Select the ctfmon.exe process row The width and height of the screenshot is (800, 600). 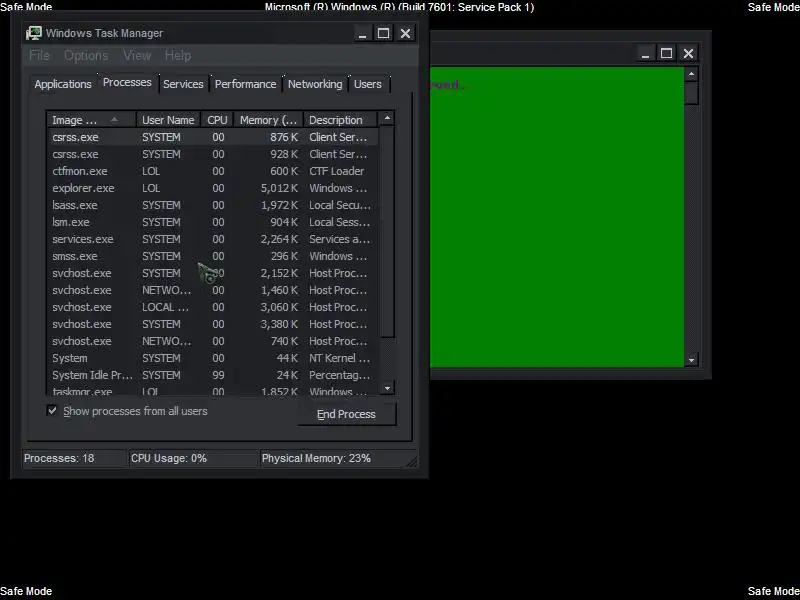click(x=213, y=171)
